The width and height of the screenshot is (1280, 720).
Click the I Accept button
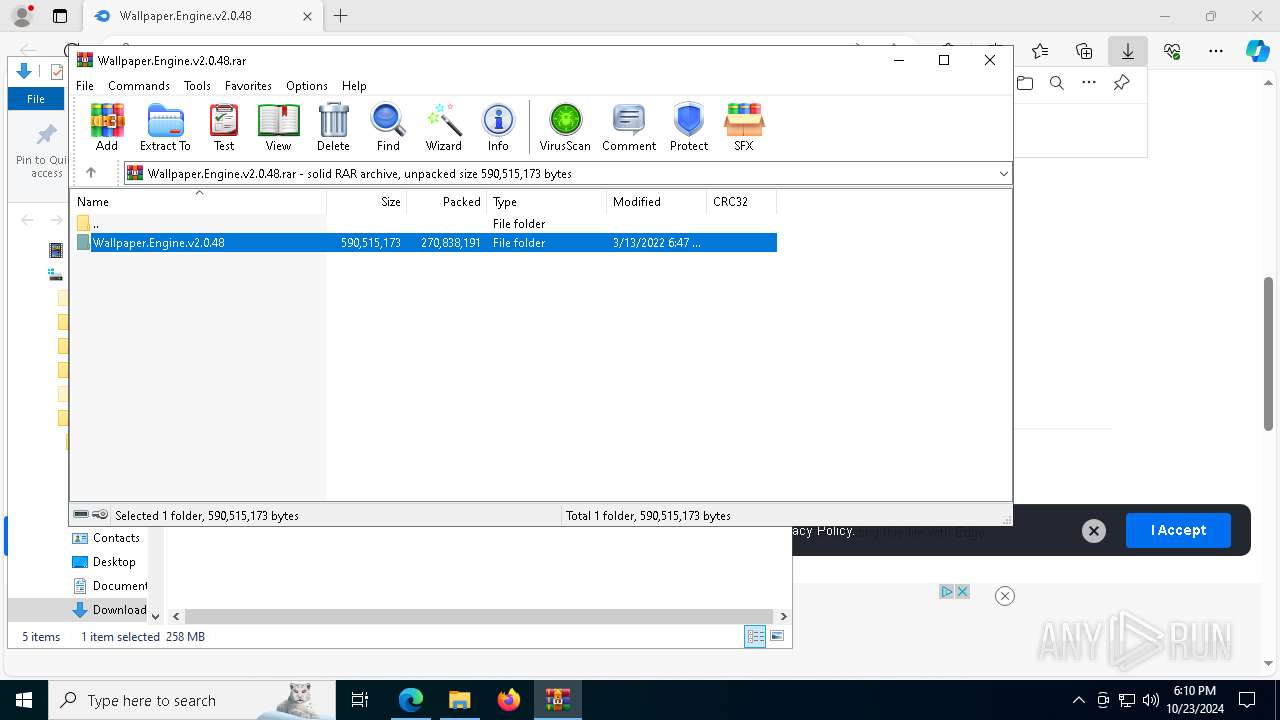[x=1178, y=530]
